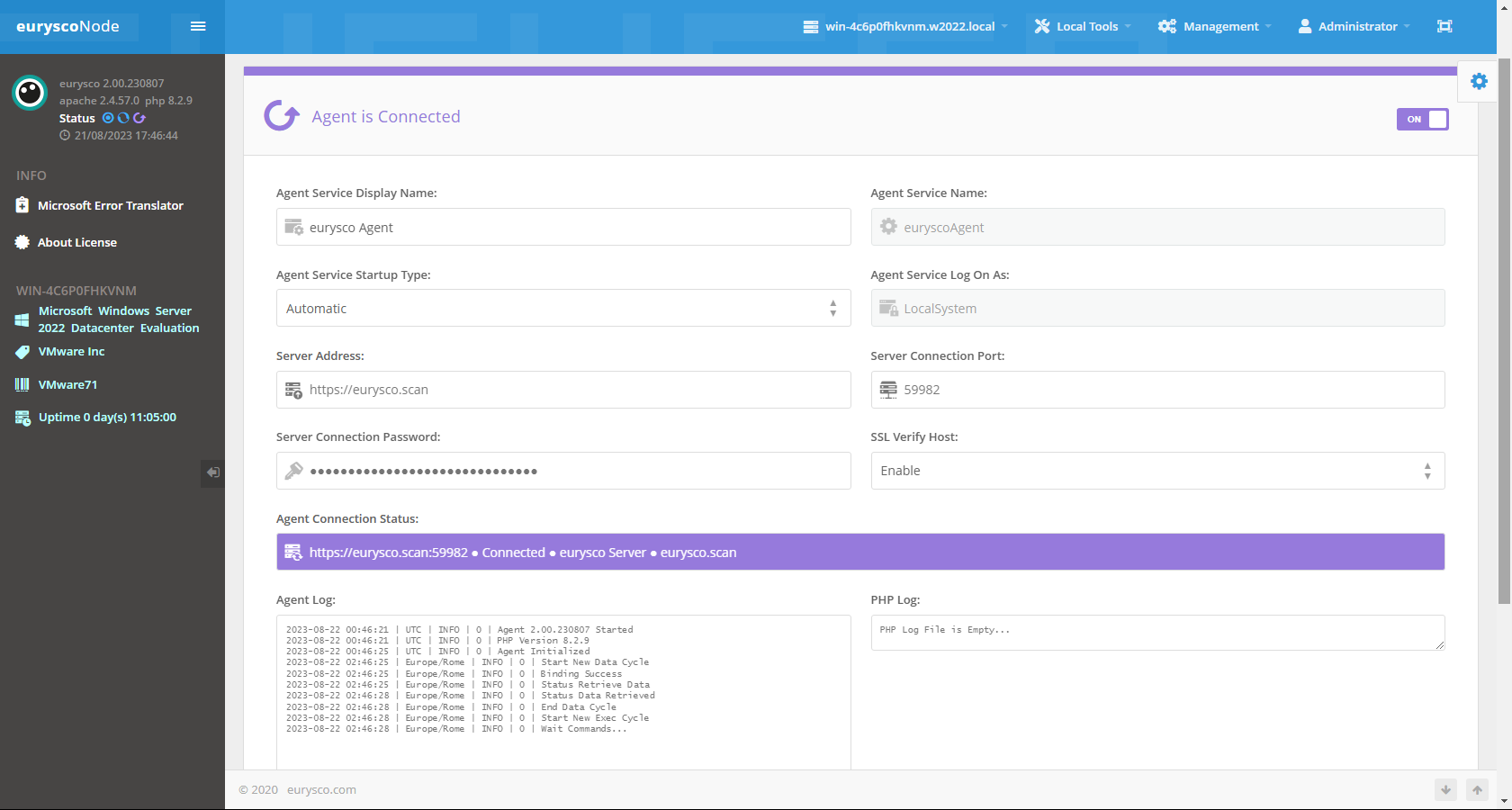This screenshot has width=1512, height=810.
Task: Click the purple Agent refresh arrow icon
Action: (x=282, y=115)
